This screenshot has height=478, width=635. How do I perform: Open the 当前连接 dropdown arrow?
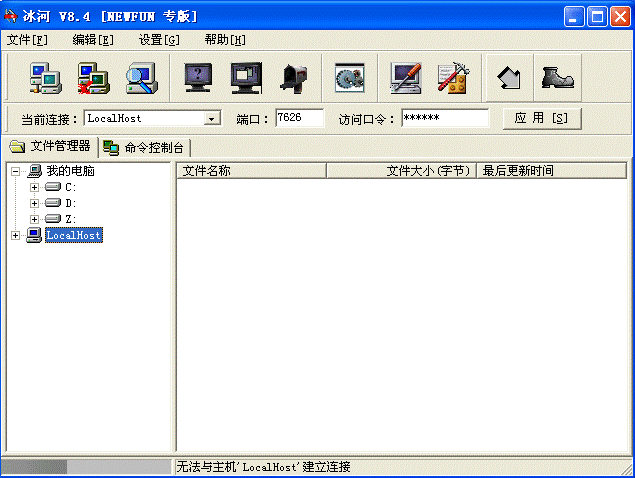pyautogui.click(x=211, y=119)
